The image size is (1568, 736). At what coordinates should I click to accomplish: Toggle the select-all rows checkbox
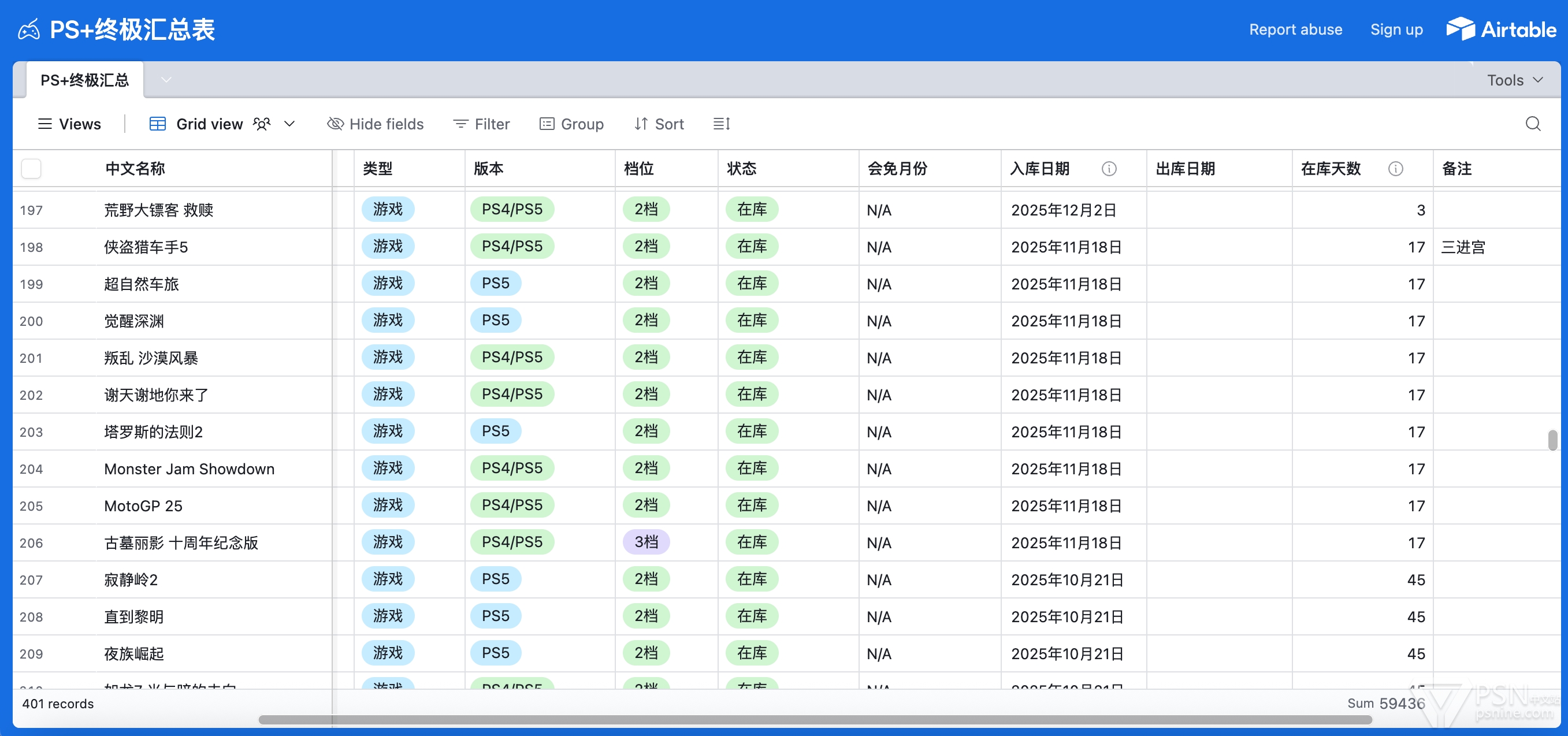[x=31, y=169]
